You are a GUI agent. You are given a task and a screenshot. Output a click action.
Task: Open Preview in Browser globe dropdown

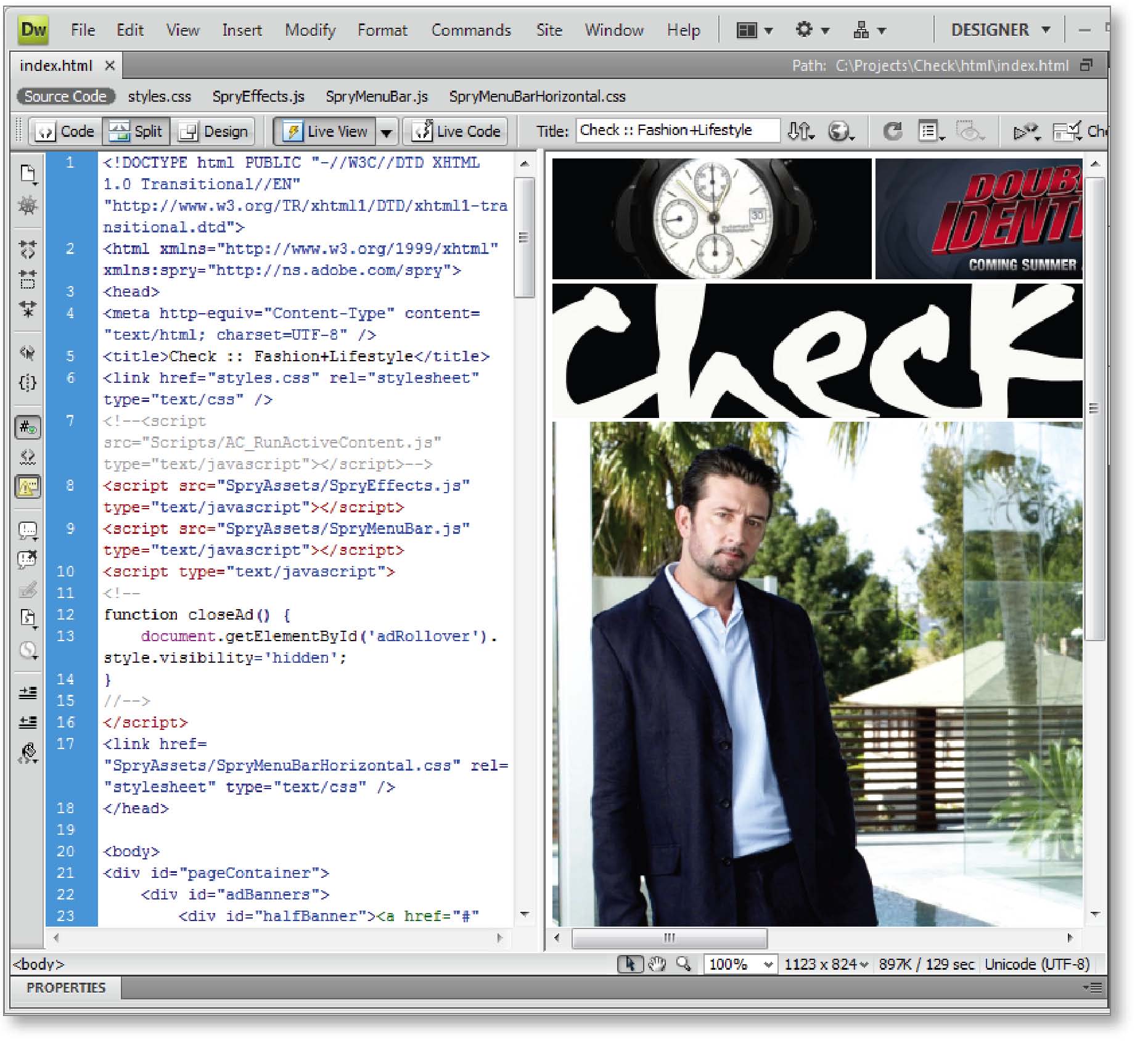coord(841,131)
